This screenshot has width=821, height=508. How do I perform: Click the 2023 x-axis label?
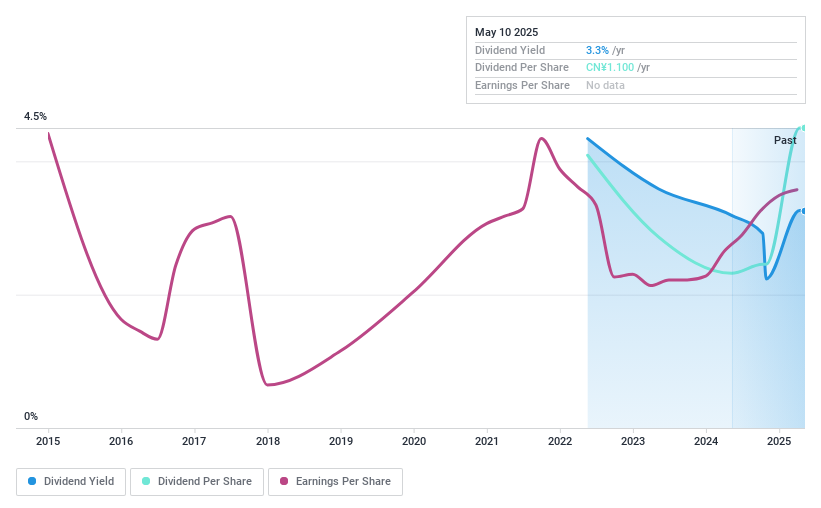coord(633,441)
